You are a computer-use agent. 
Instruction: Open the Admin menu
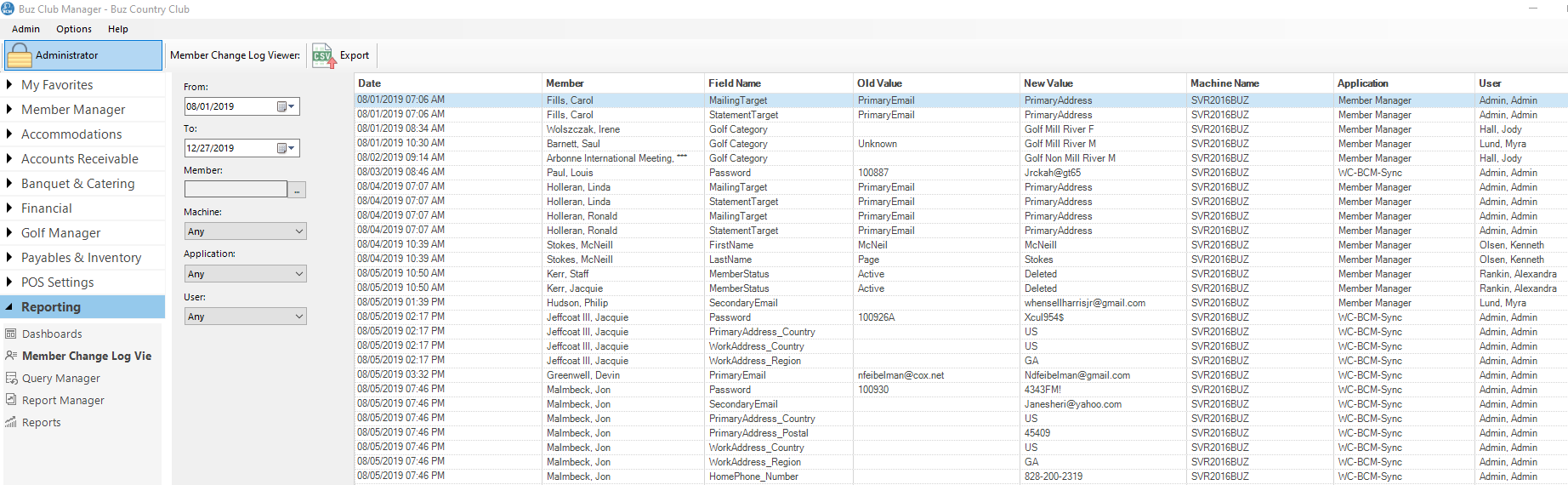point(26,29)
